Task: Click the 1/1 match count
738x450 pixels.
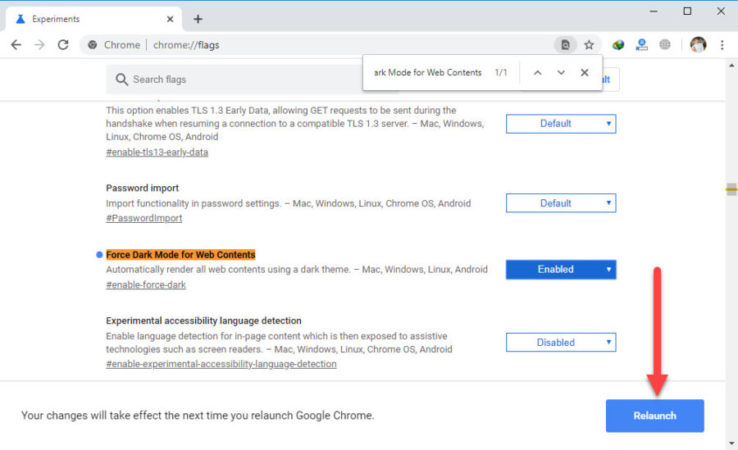Action: click(x=501, y=72)
